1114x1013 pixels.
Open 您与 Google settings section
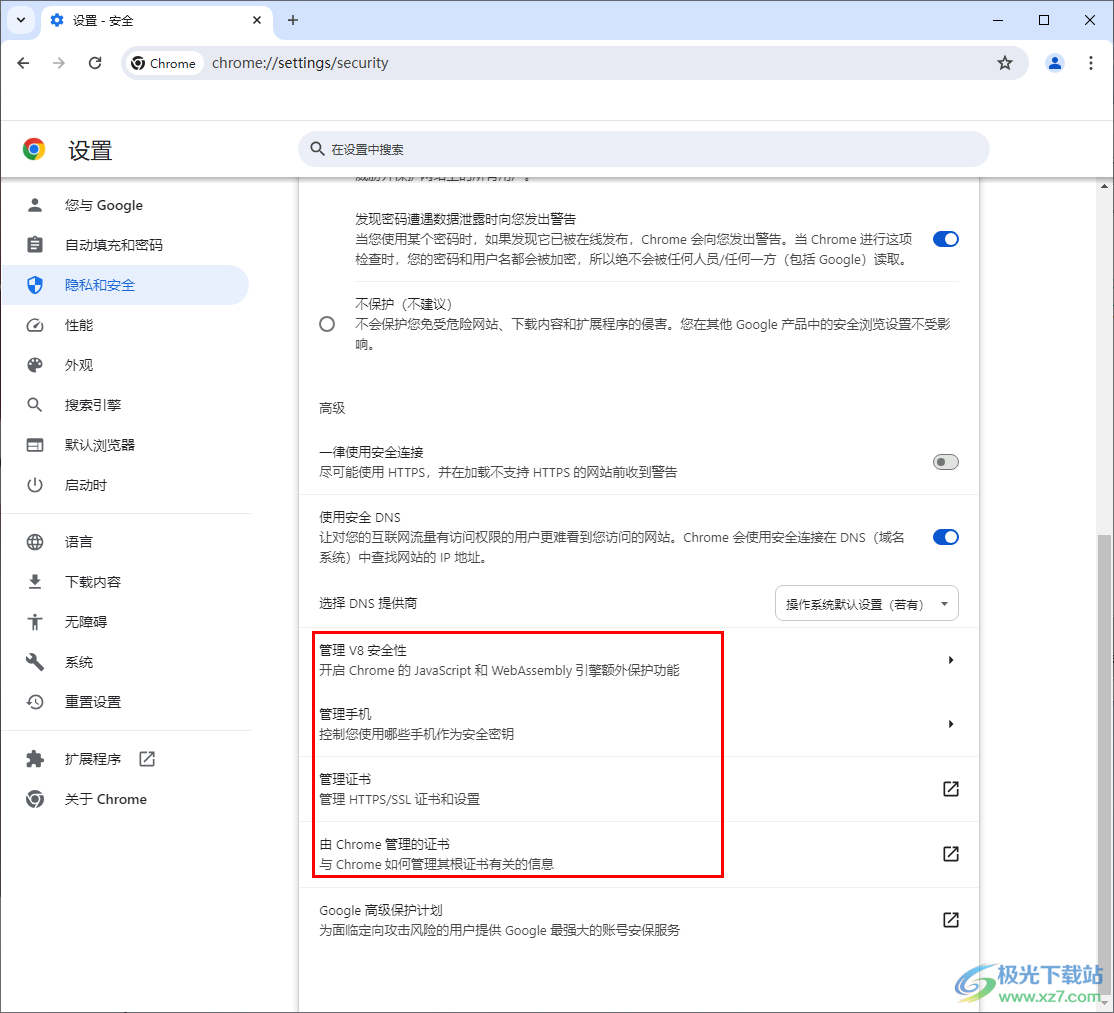click(126, 205)
